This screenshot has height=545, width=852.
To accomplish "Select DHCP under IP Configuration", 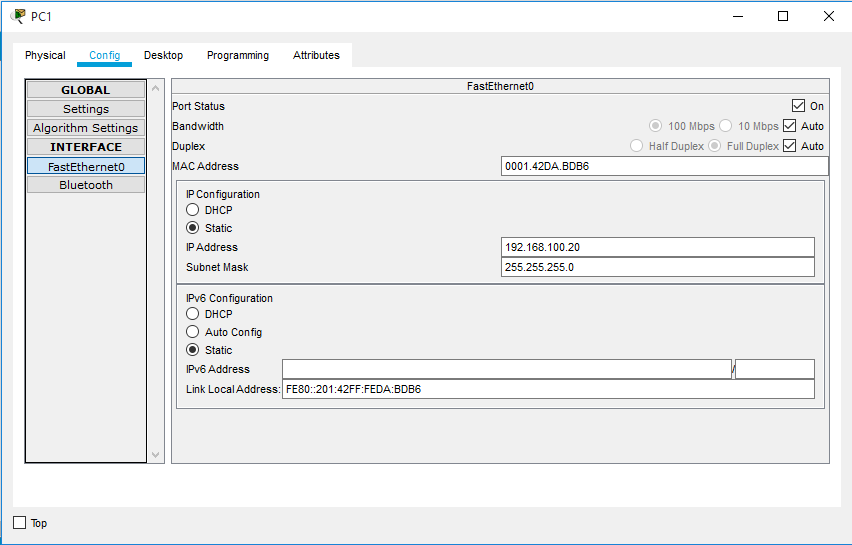I will pos(193,210).
